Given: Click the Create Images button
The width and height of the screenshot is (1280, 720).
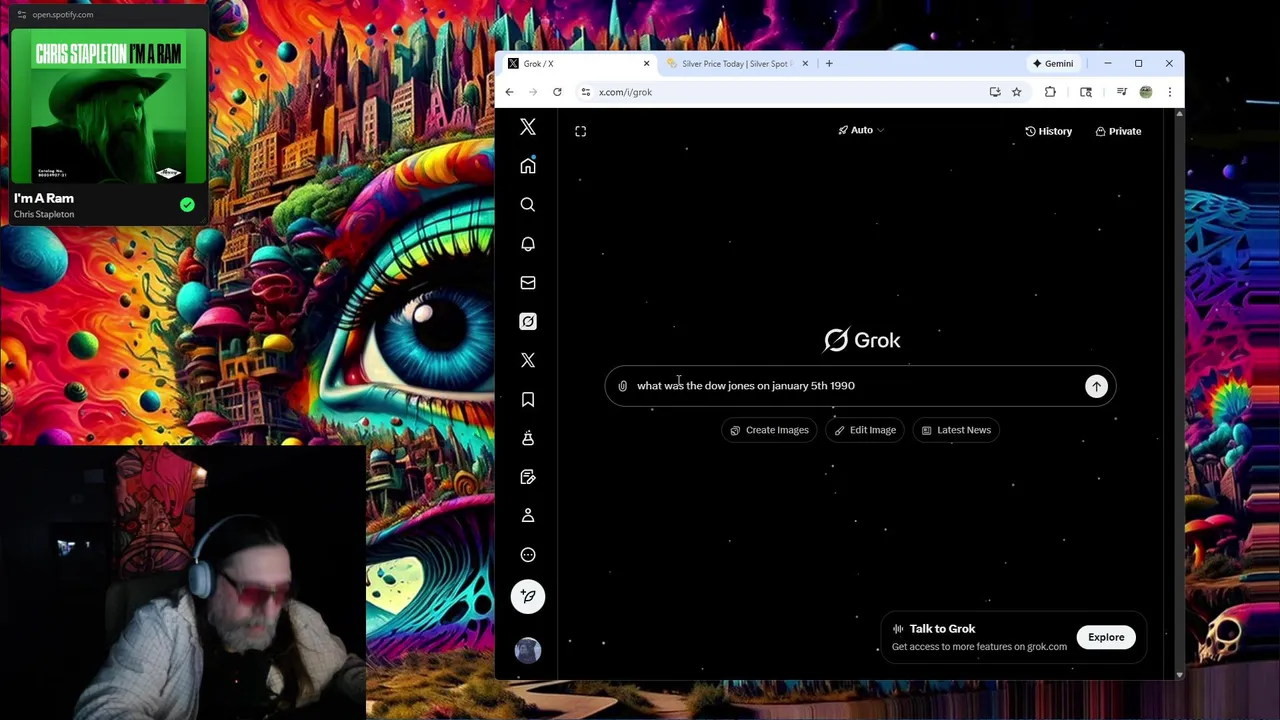Looking at the screenshot, I should [x=769, y=430].
